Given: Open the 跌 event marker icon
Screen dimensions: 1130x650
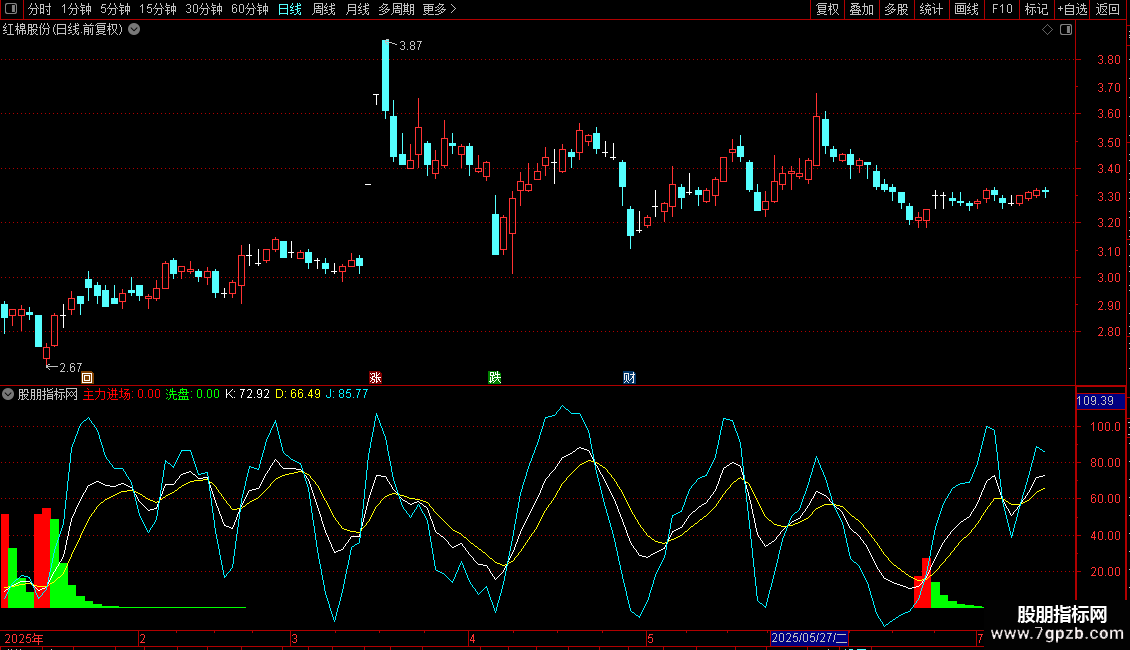Looking at the screenshot, I should [x=494, y=378].
